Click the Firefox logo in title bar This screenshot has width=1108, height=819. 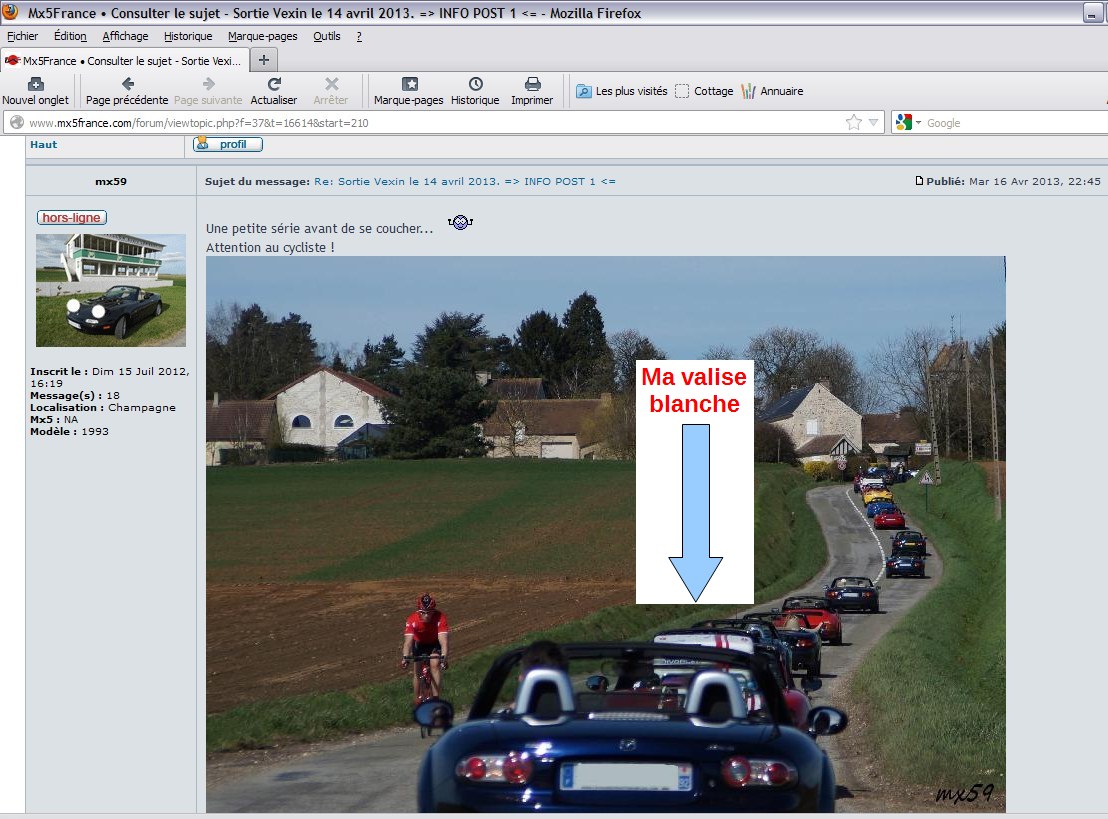coord(11,12)
